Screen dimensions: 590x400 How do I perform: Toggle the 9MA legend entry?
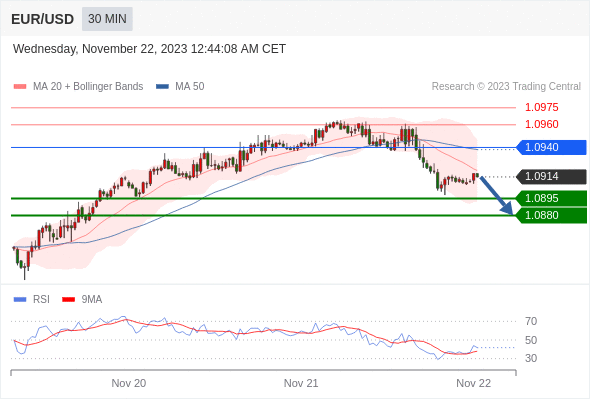[82, 300]
